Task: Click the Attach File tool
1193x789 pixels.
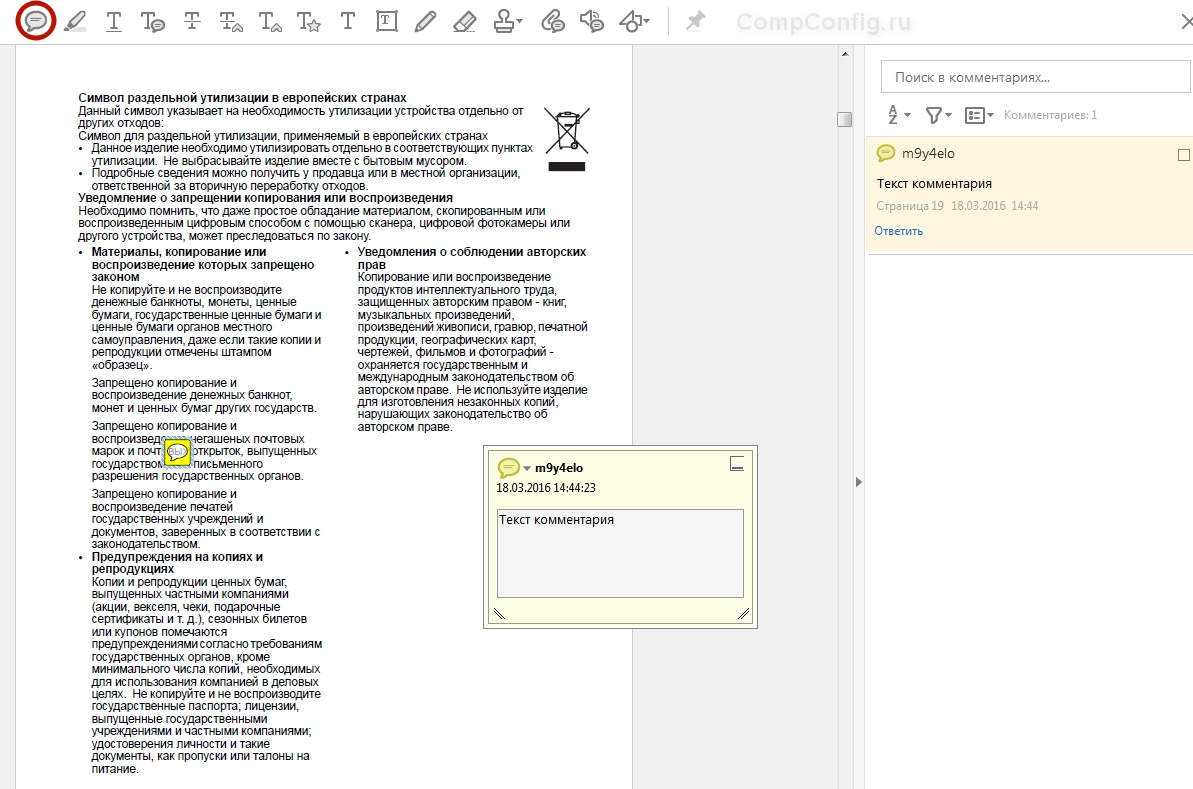Action: pyautogui.click(x=552, y=21)
